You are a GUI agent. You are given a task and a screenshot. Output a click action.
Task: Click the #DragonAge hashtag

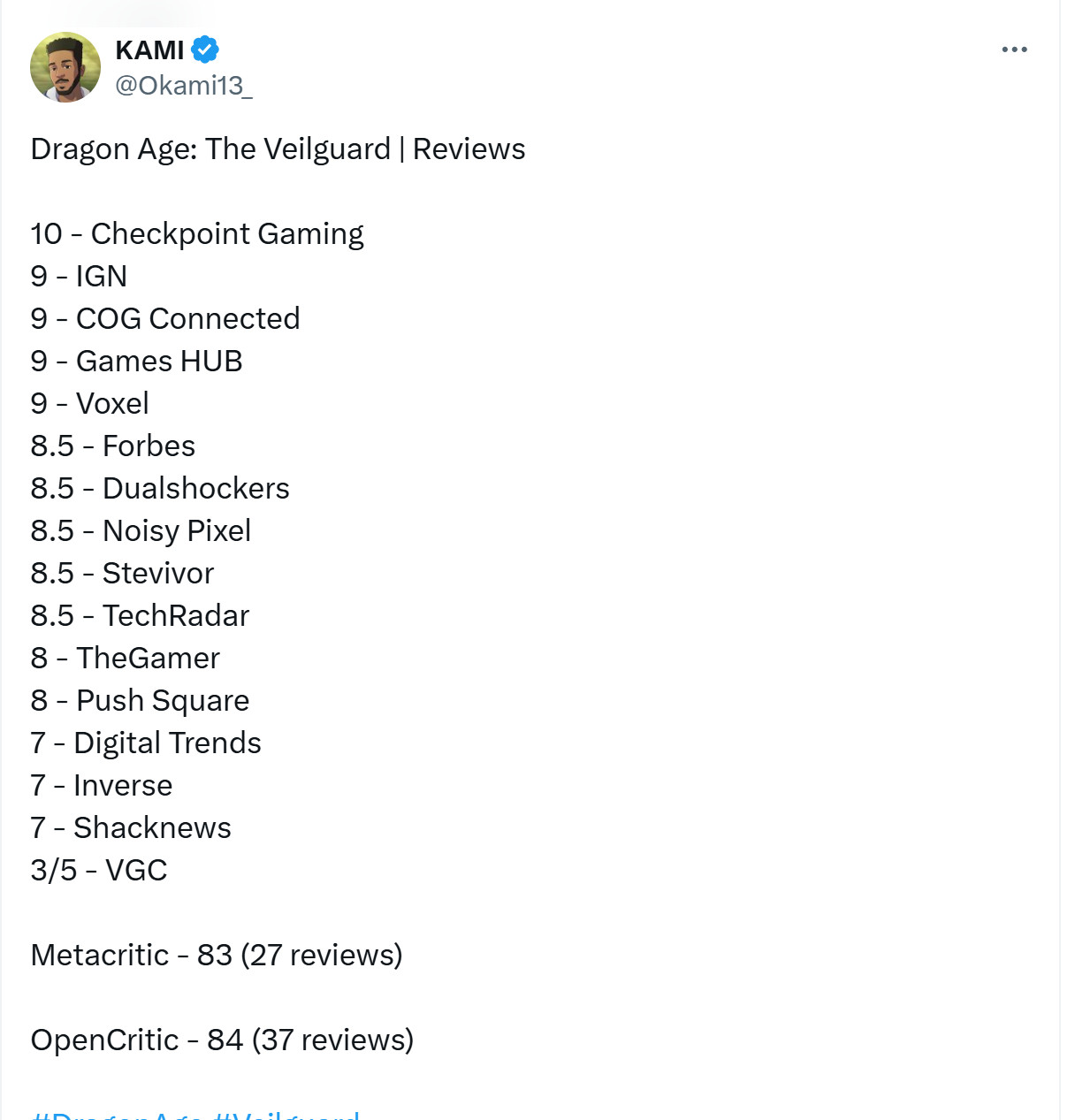(117, 1115)
